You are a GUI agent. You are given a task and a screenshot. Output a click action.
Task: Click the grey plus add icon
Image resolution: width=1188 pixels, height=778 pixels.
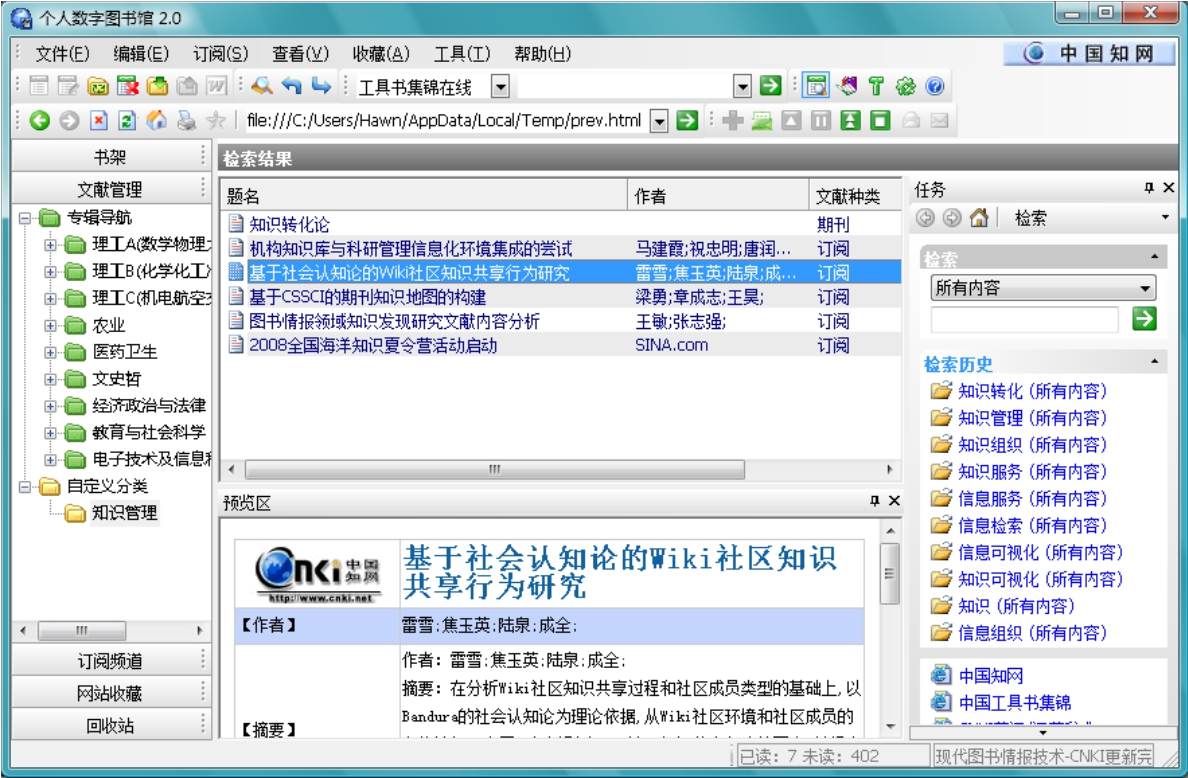[x=733, y=120]
